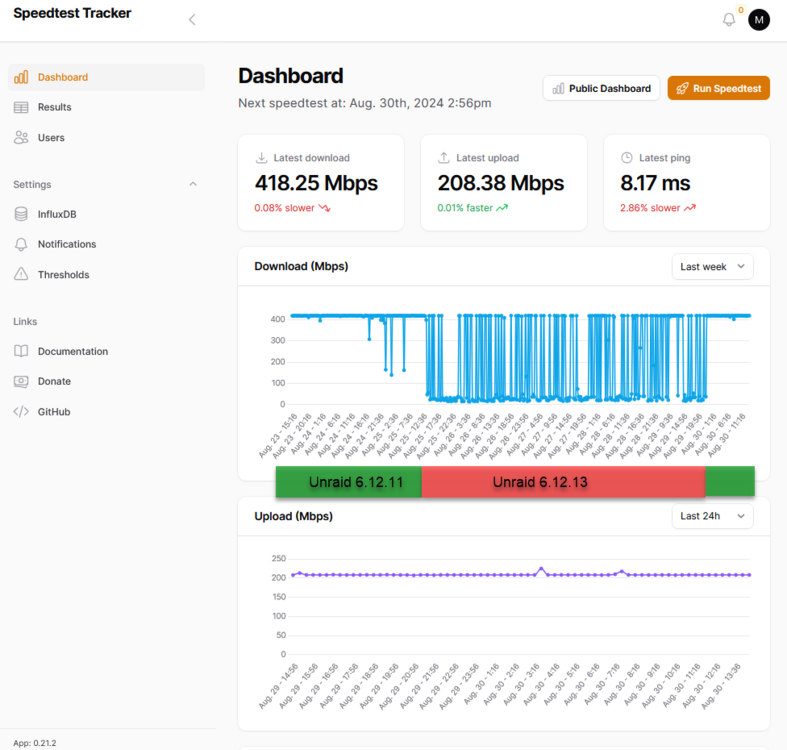Click the Users people icon
Image resolution: width=787 pixels, height=750 pixels.
[x=21, y=138]
